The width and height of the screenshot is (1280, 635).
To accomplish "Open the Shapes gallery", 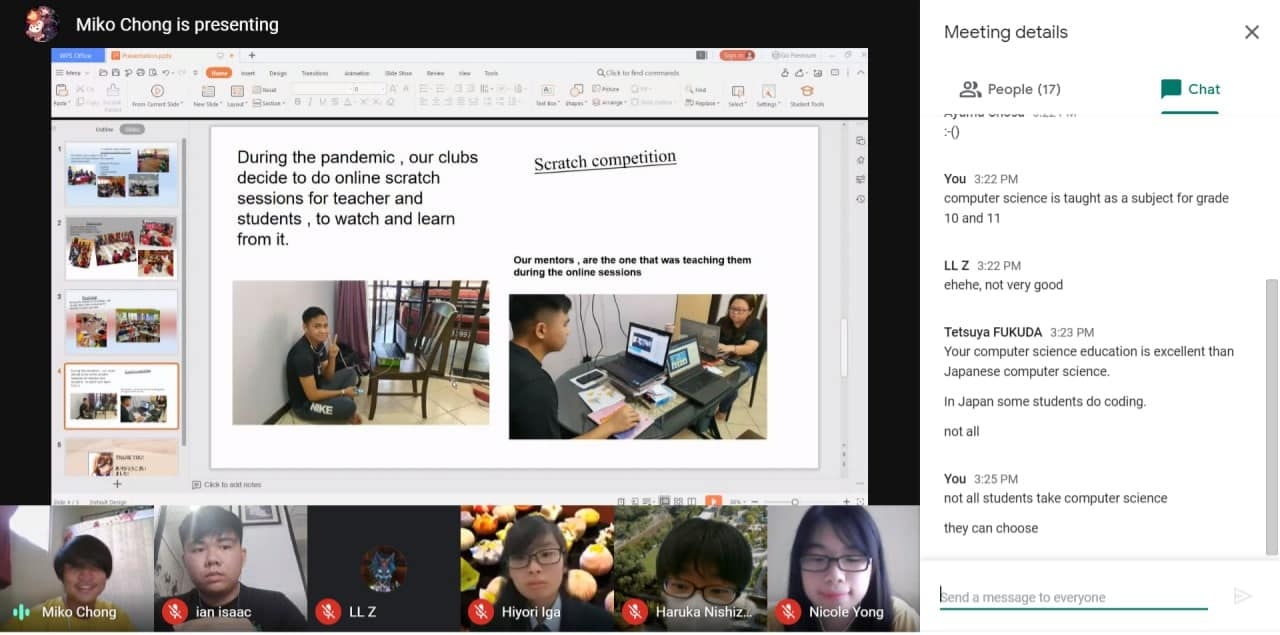I will pyautogui.click(x=575, y=96).
